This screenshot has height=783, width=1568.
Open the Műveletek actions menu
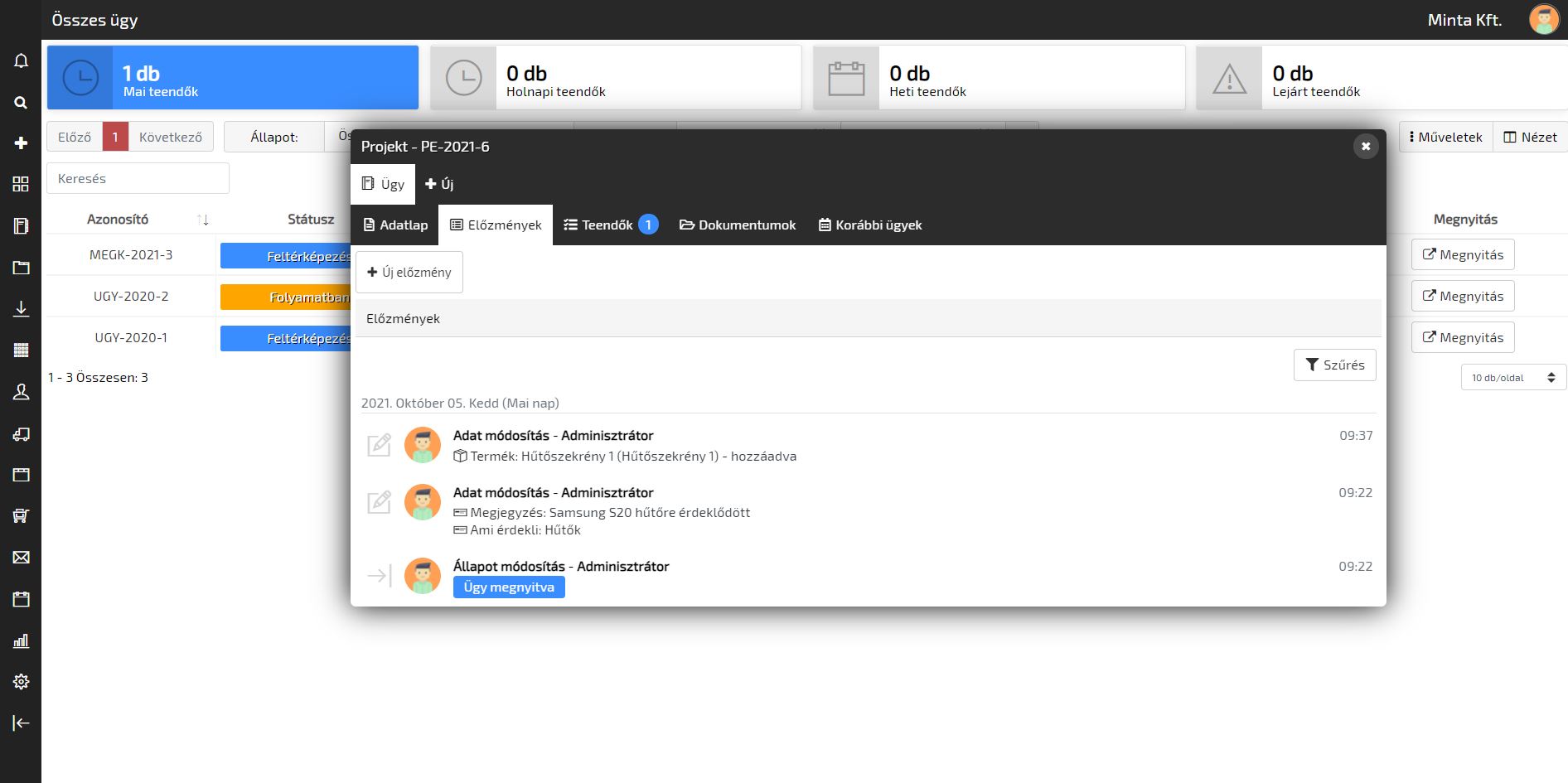pos(1445,138)
